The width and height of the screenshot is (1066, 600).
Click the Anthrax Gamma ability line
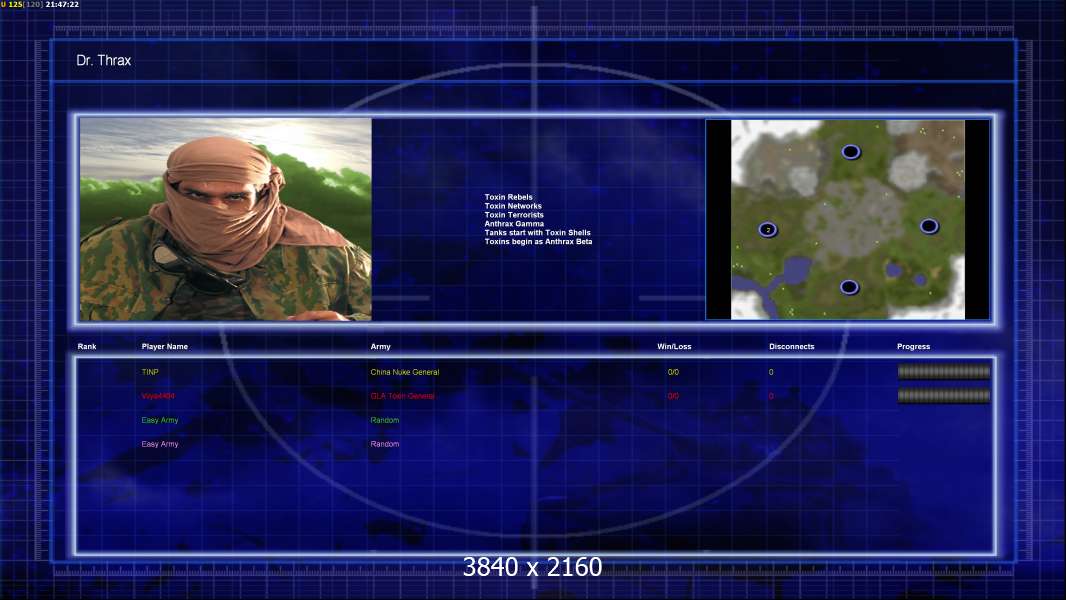coord(514,224)
